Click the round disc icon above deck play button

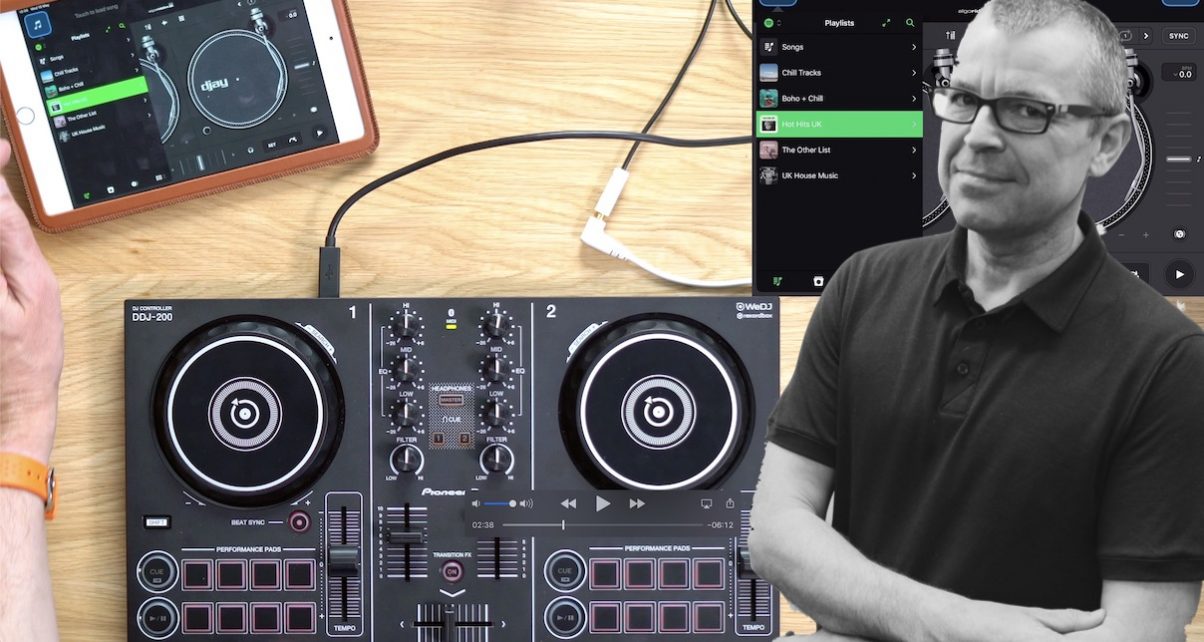(x=1180, y=234)
